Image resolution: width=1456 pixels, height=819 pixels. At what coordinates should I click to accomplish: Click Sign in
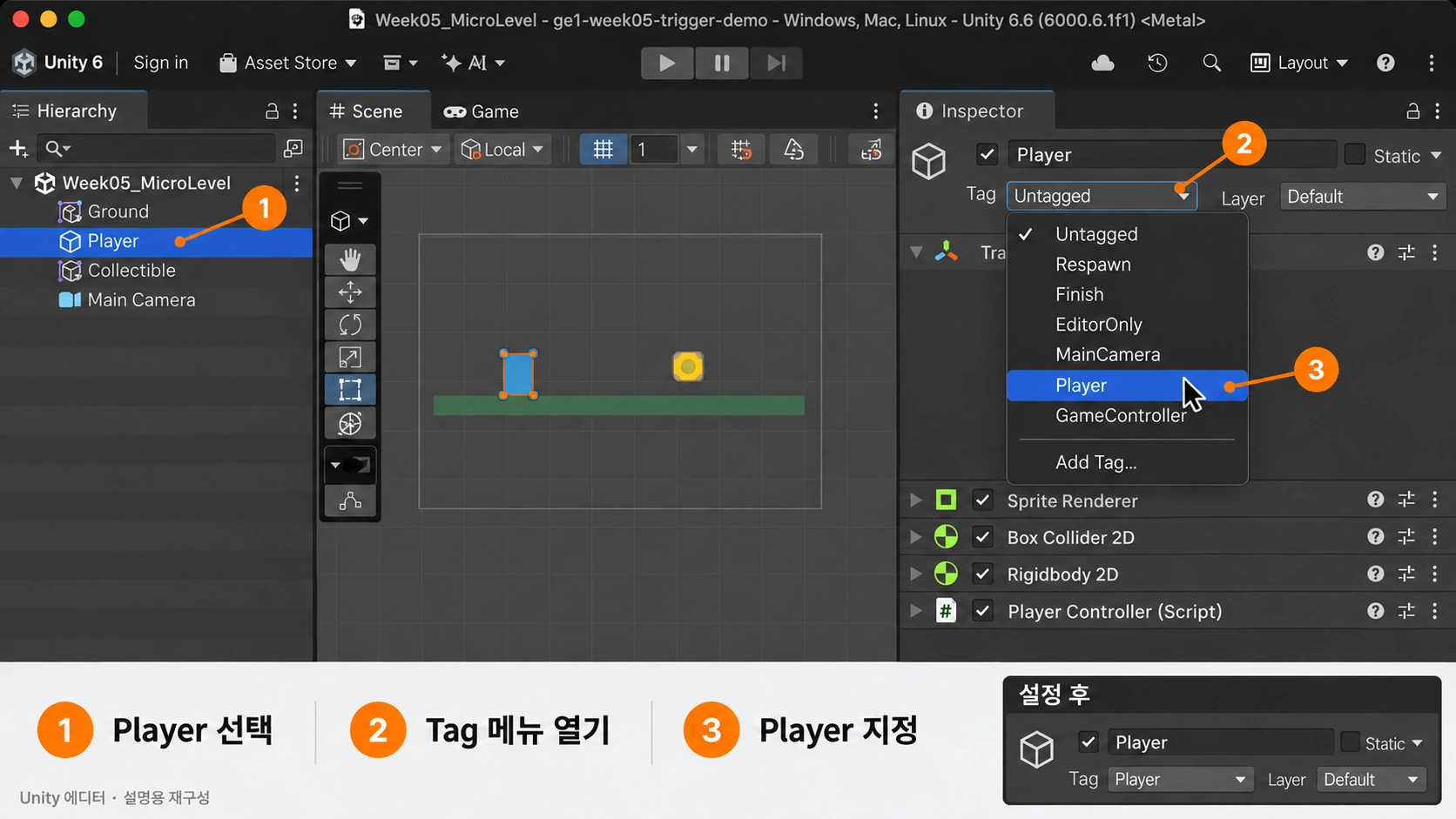[161, 63]
